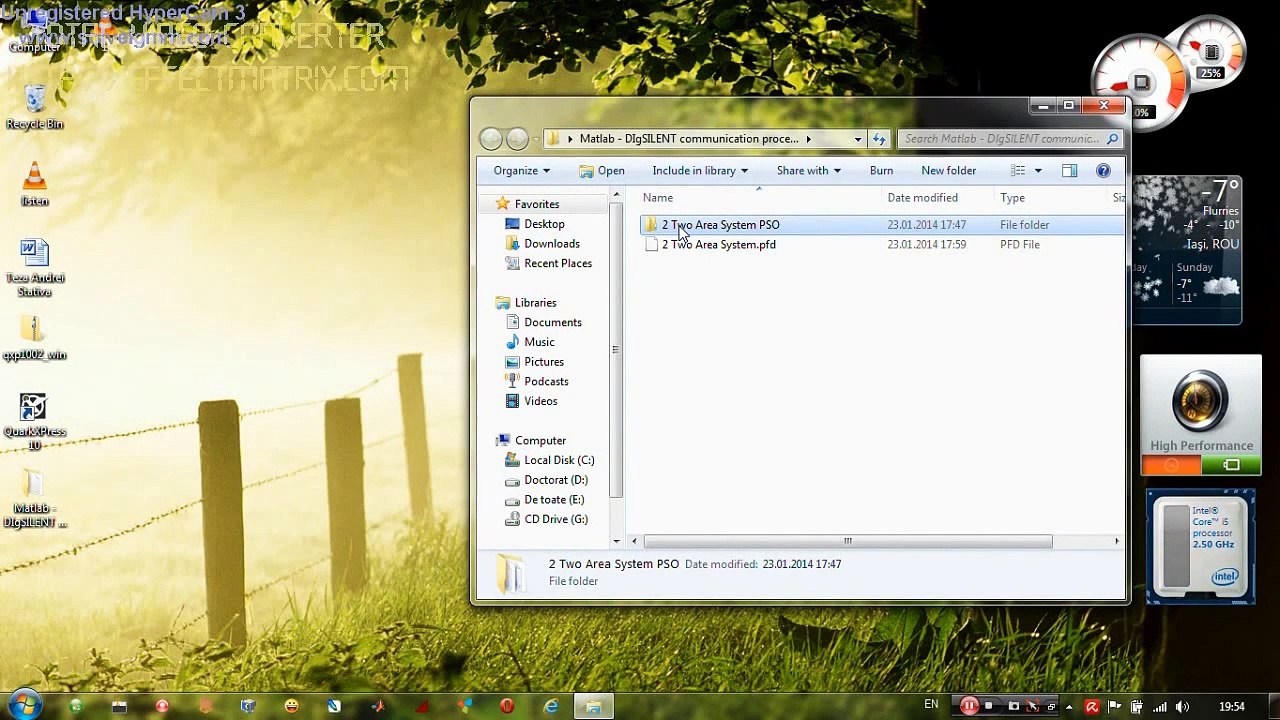The height and width of the screenshot is (720, 1280).
Task: Select the QuarkXPress 10 desktop shortcut
Action: [x=34, y=422]
